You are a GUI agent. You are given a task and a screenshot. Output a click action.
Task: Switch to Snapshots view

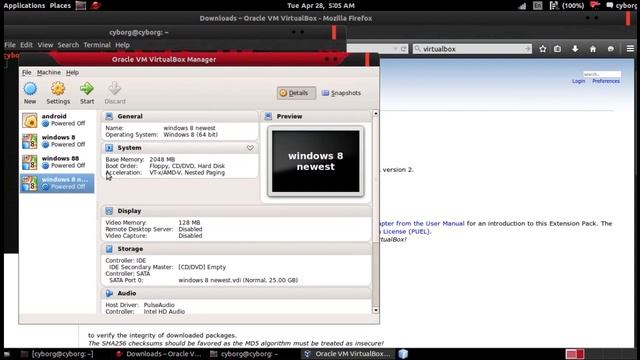click(x=341, y=93)
